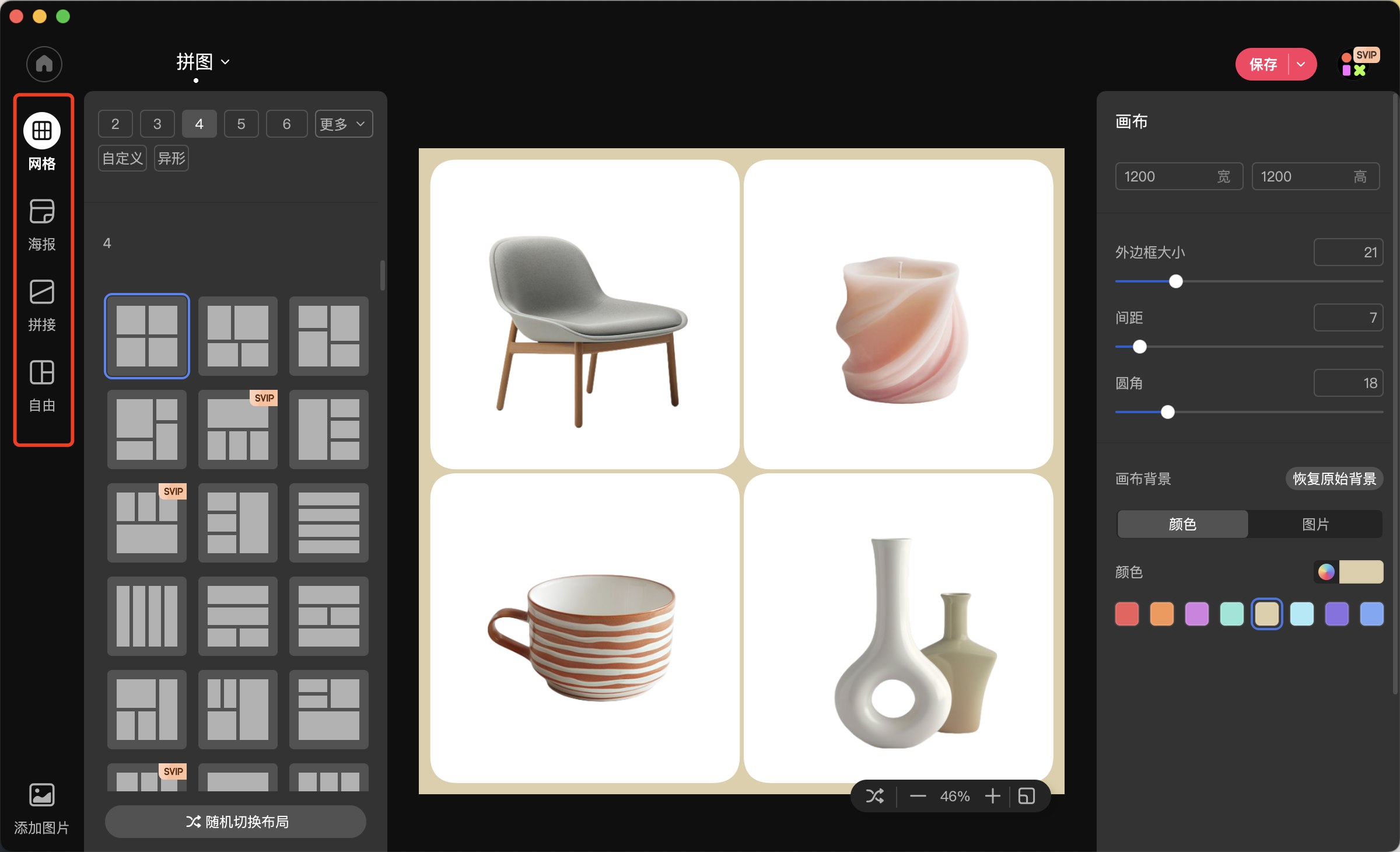Viewport: 1400px width, 852px height.
Task: Select the 颜色 background tab
Action: click(1182, 524)
